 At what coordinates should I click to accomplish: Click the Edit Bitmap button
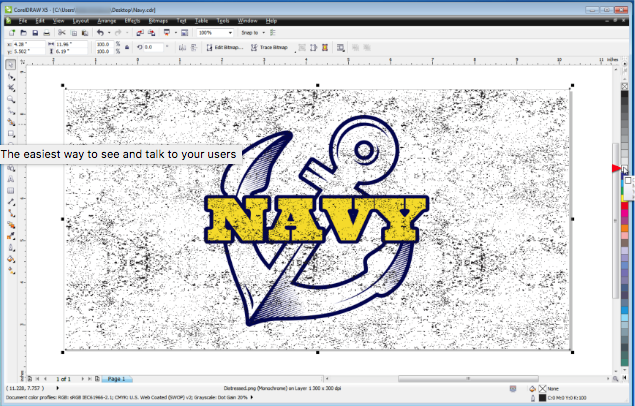click(225, 47)
